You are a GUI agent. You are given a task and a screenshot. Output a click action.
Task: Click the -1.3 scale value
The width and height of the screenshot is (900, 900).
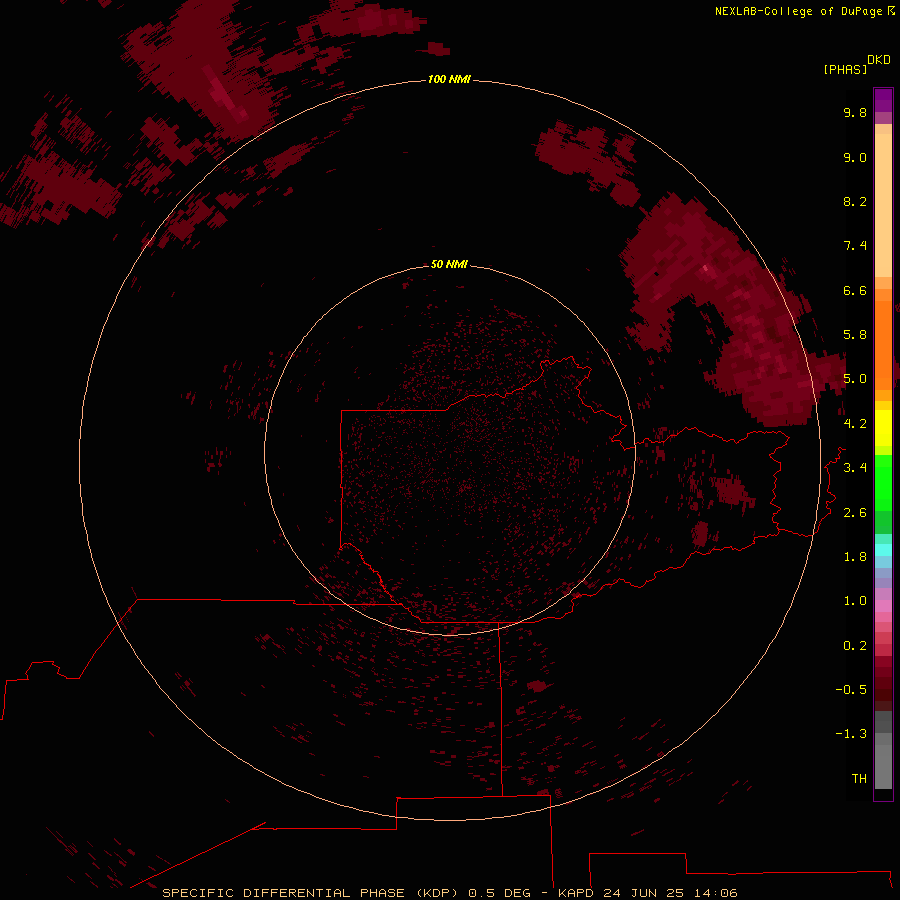click(x=851, y=734)
